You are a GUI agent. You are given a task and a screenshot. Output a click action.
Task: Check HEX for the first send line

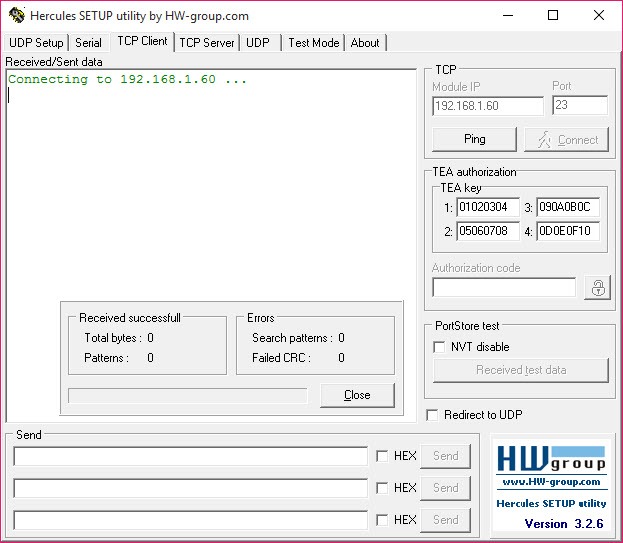point(382,456)
